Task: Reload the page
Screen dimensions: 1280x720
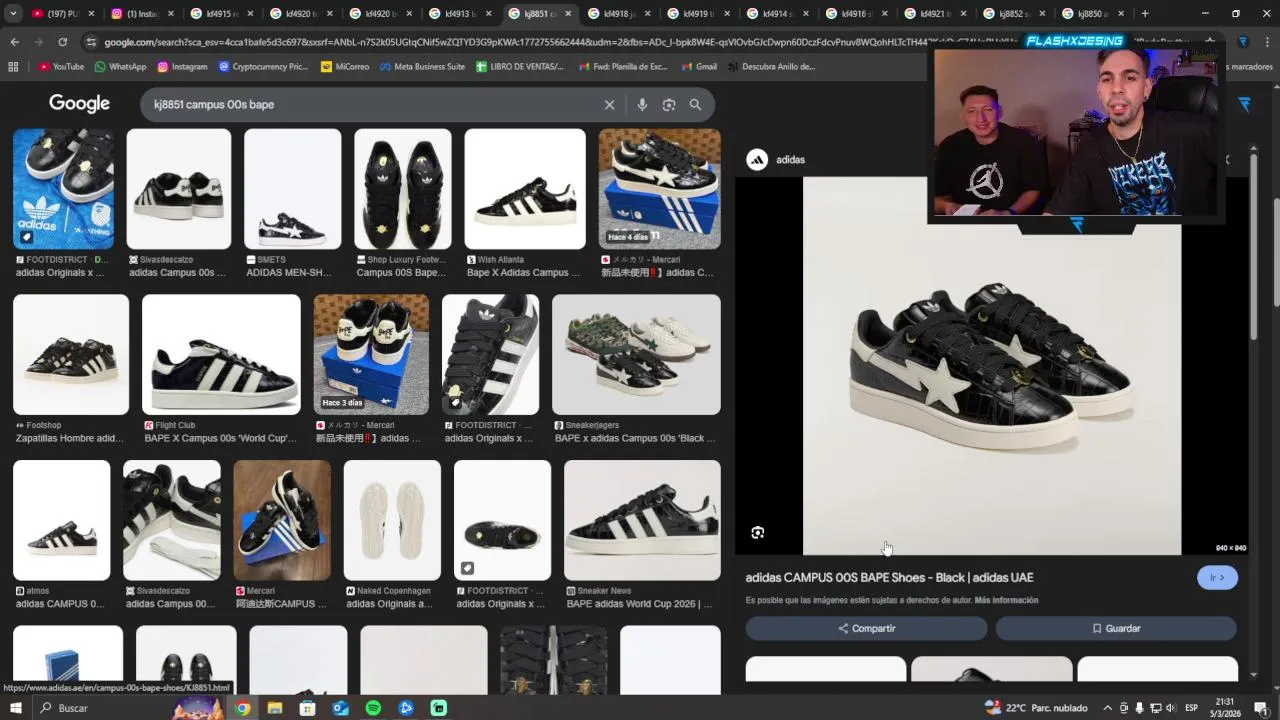Action: (62, 42)
